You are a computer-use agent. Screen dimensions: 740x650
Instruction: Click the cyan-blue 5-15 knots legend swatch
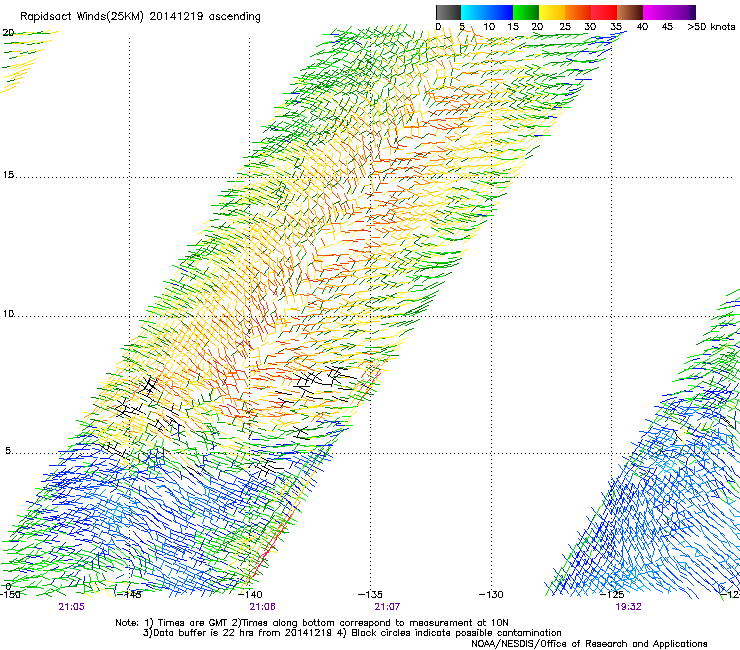[x=487, y=12]
